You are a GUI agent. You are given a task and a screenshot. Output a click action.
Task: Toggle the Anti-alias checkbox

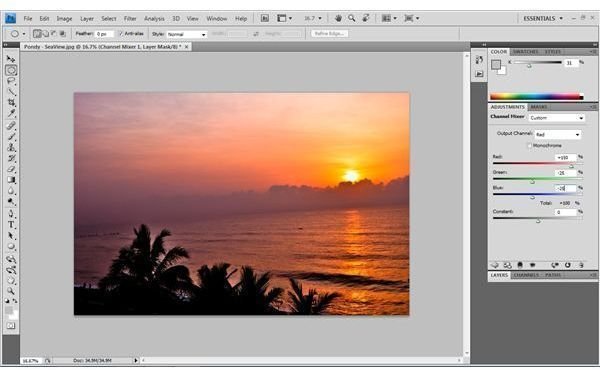click(x=121, y=34)
